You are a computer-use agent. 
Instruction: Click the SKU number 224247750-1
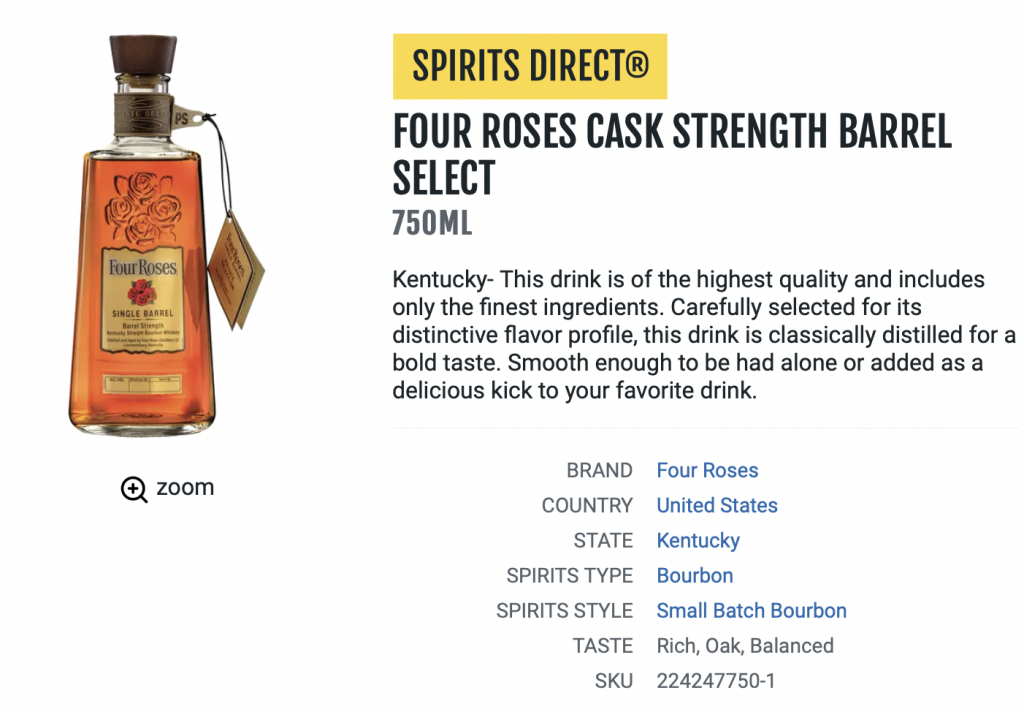[x=716, y=680]
